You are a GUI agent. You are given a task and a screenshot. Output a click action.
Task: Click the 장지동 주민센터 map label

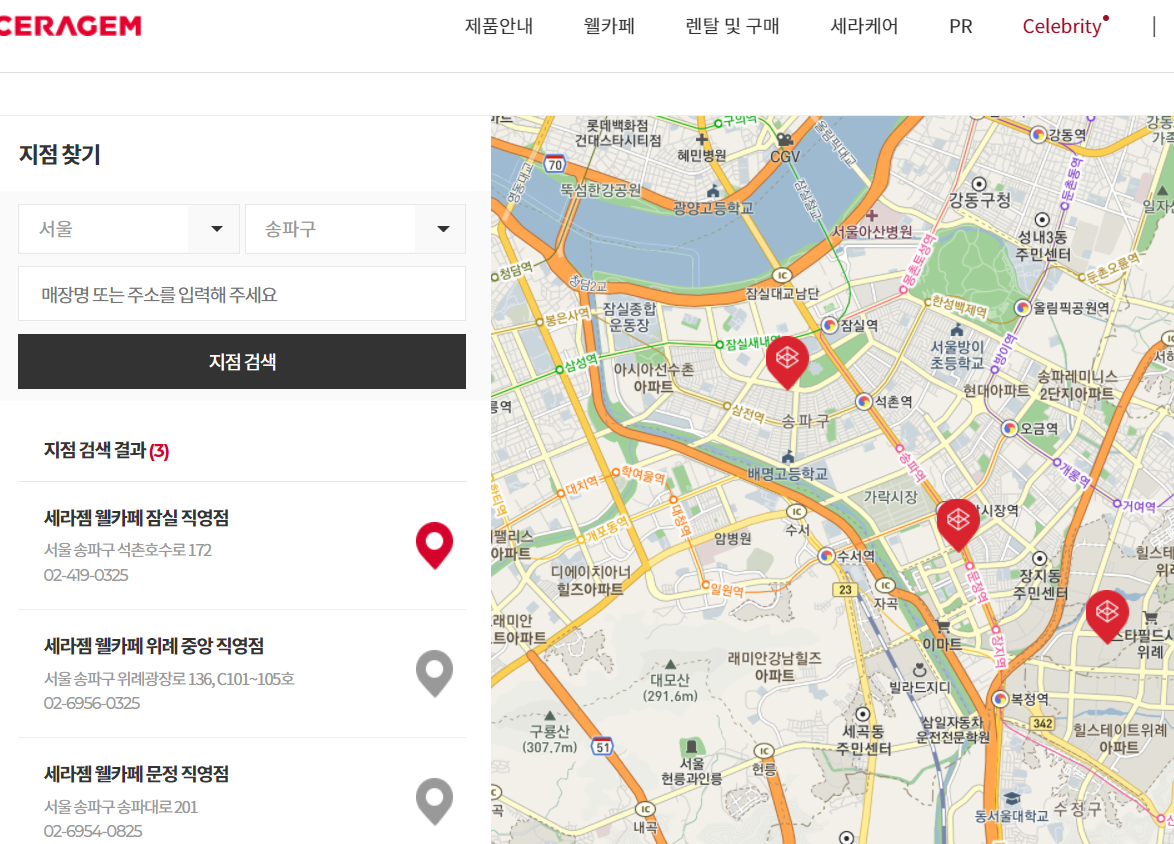(x=1040, y=584)
